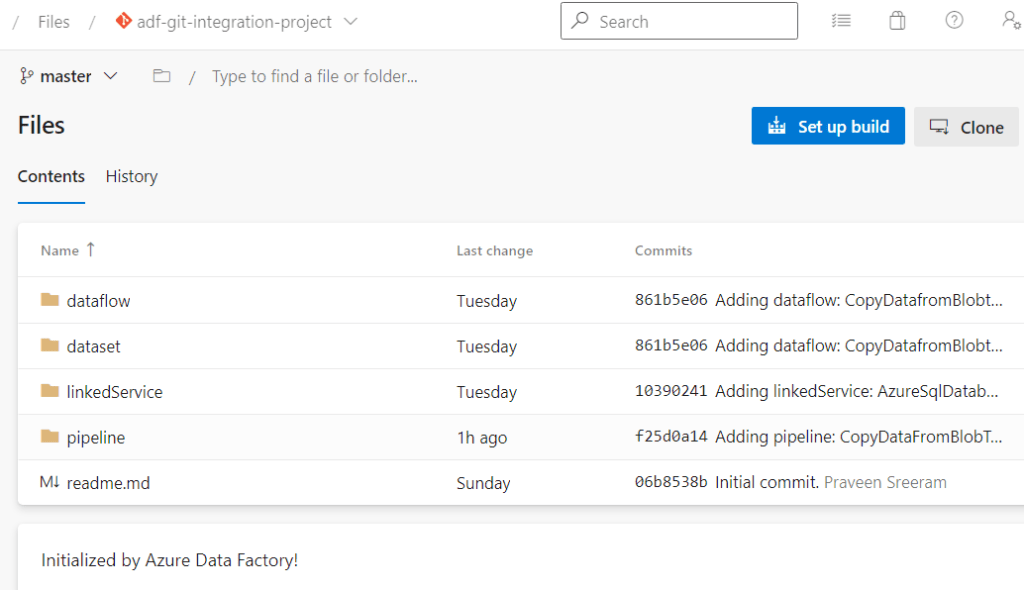The width and height of the screenshot is (1024, 590).
Task: Open user settings via the person gear icon
Action: pos(1011,20)
